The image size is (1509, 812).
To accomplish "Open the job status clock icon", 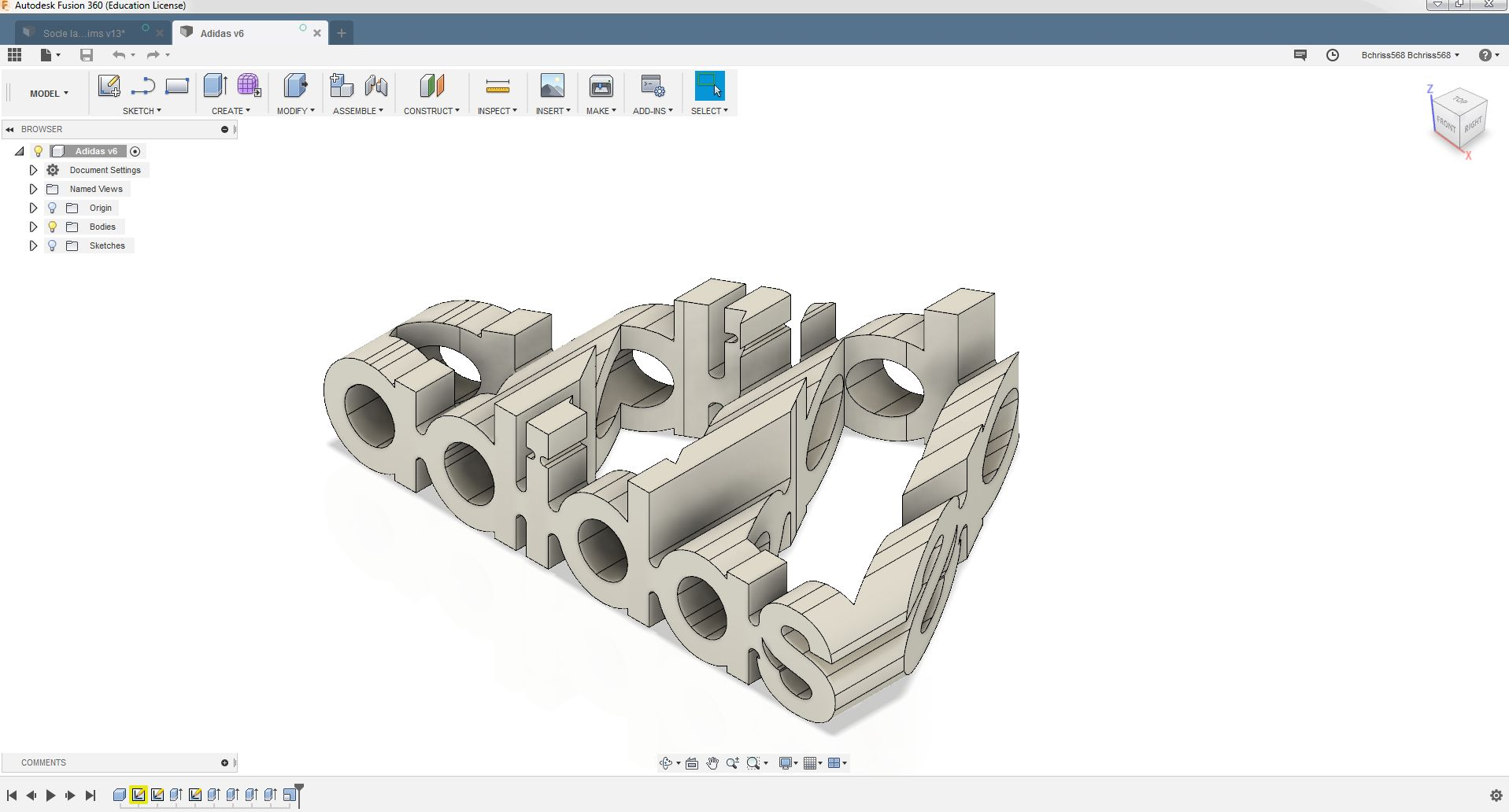I will point(1333,55).
